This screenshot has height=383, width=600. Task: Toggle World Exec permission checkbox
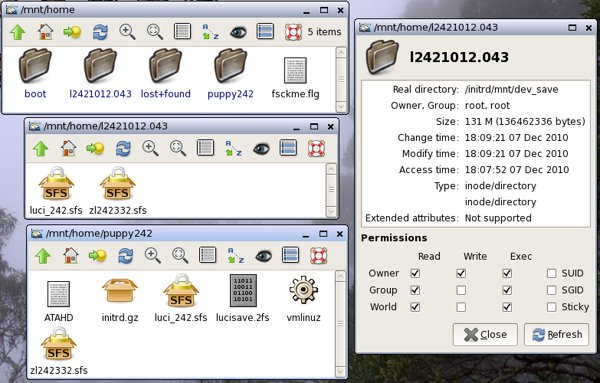pyautogui.click(x=507, y=307)
